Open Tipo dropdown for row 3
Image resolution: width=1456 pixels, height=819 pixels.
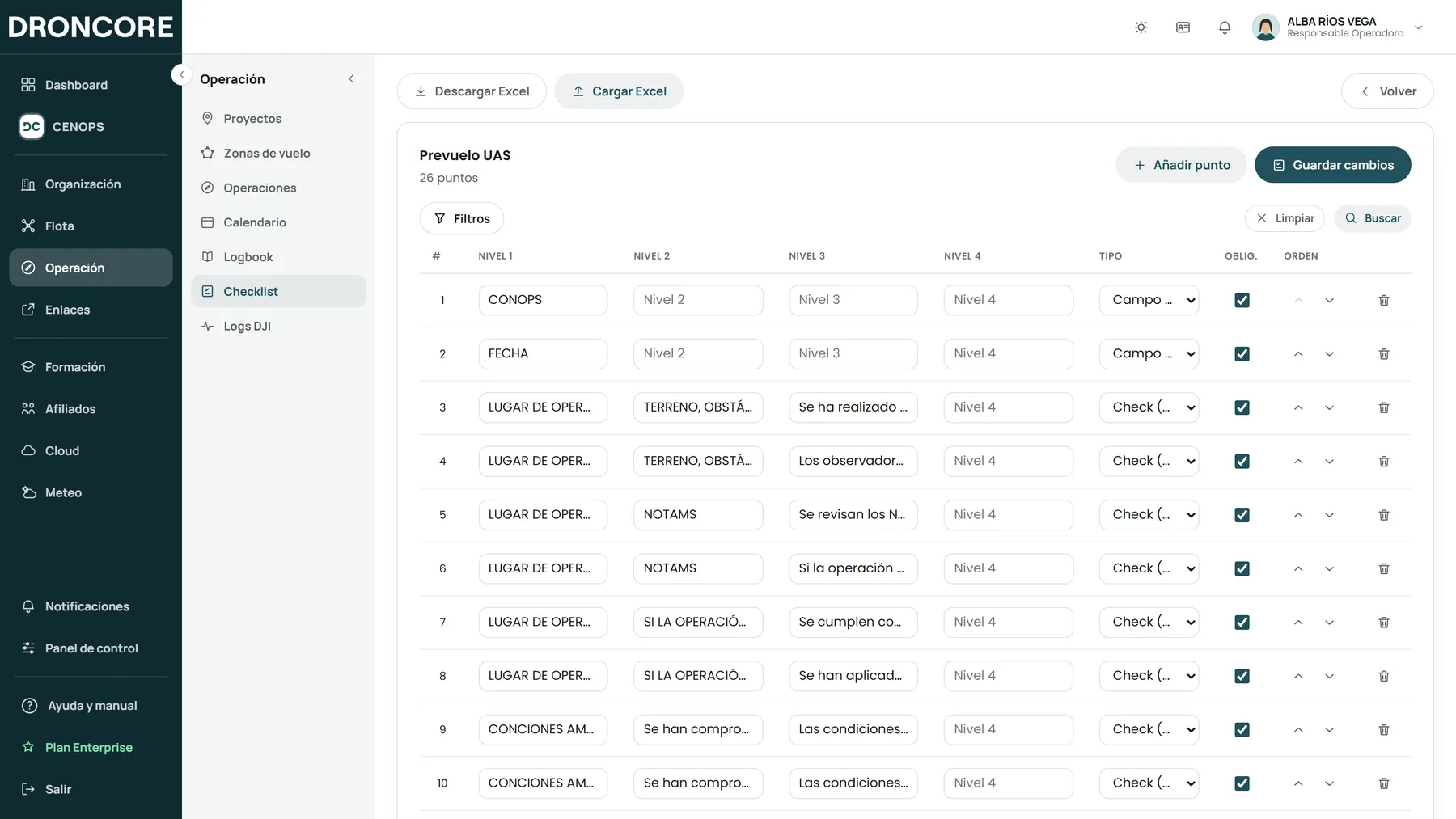point(1149,407)
